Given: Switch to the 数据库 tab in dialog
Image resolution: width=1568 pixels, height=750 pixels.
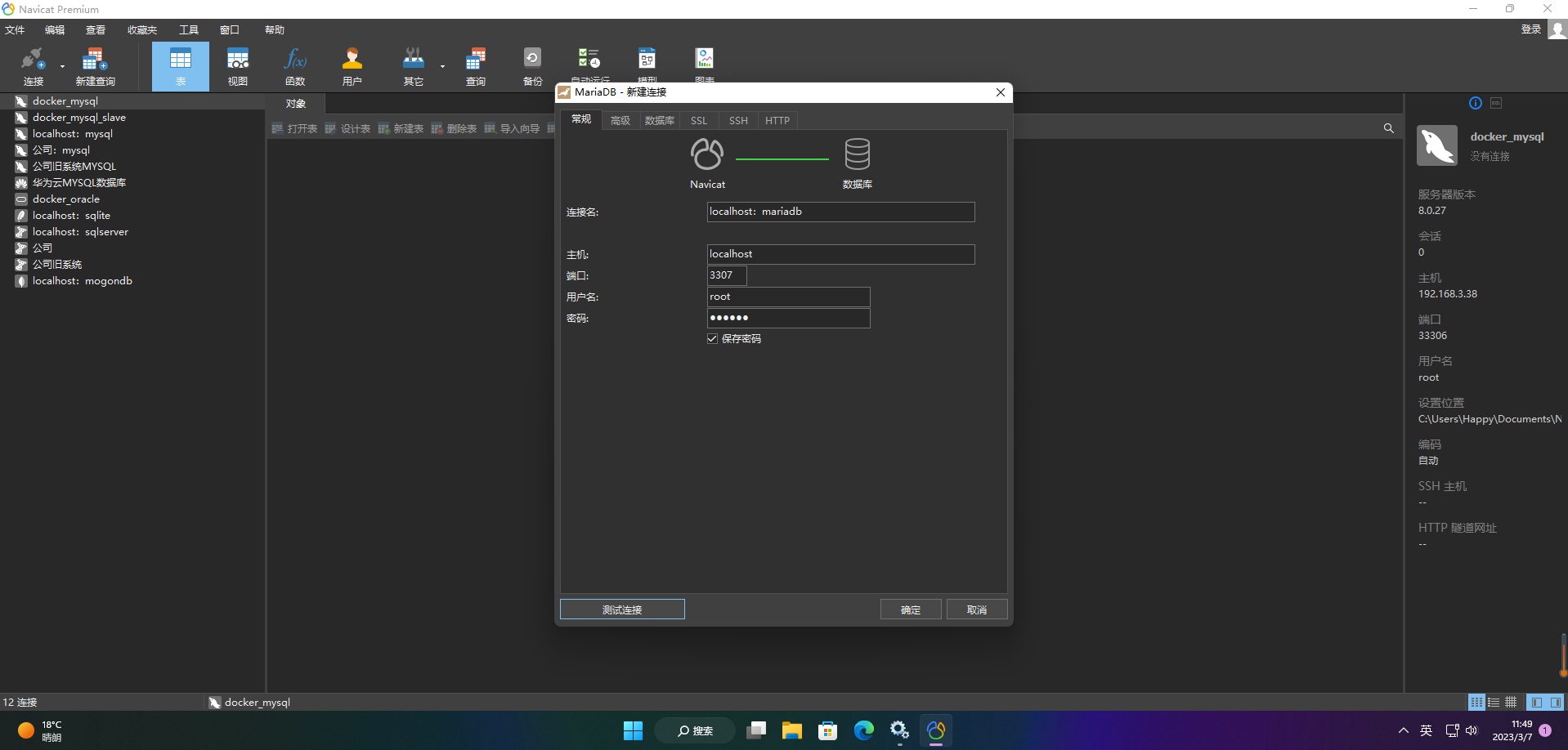Looking at the screenshot, I should point(660,121).
